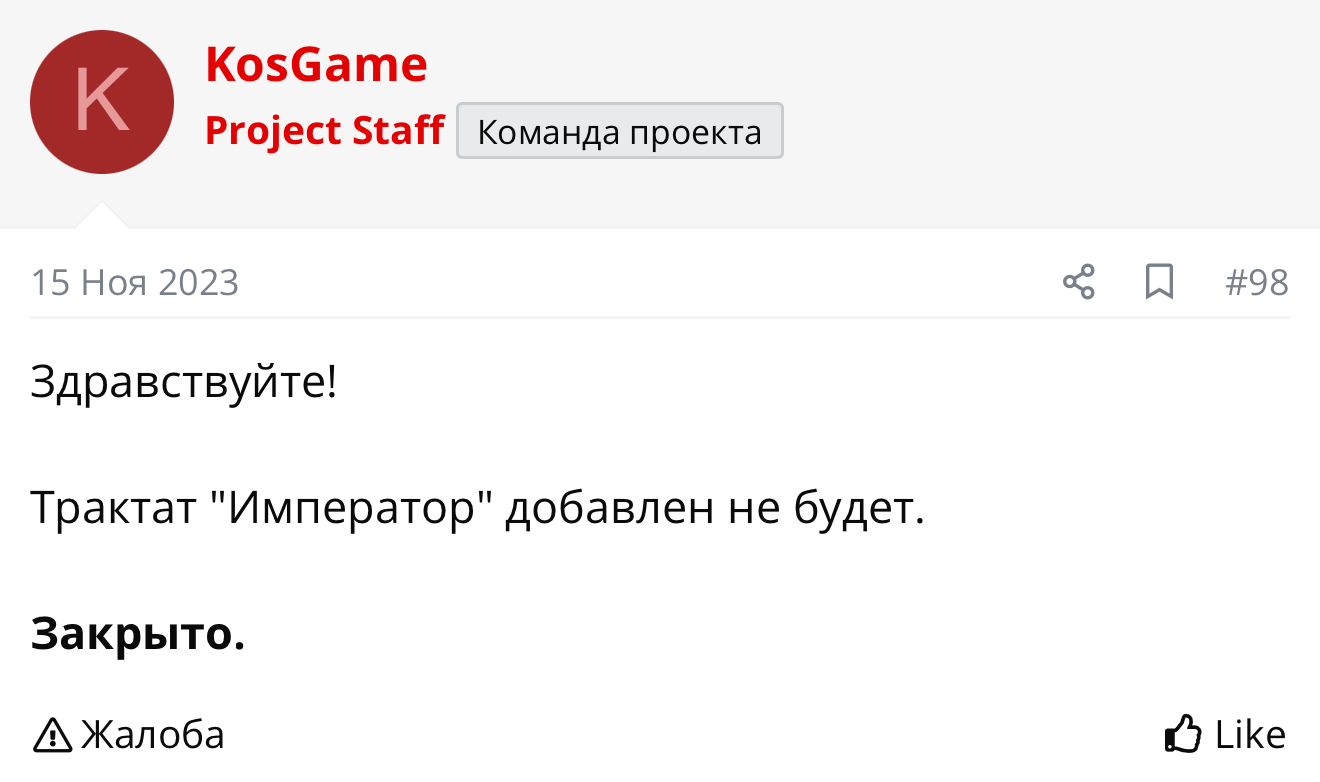This screenshot has width=1320, height=782.
Task: Click the share icon for post #98
Action: pyautogui.click(x=1079, y=282)
